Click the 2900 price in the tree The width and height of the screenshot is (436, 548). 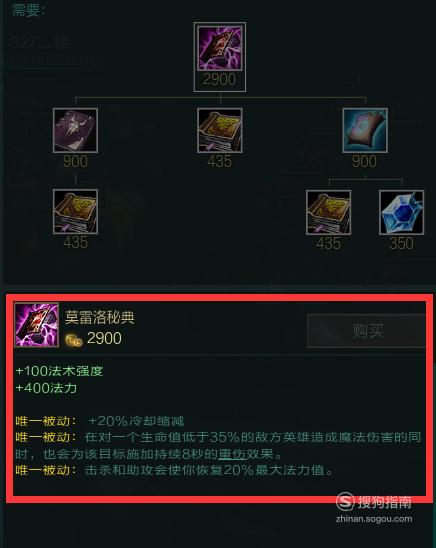[x=219, y=79]
